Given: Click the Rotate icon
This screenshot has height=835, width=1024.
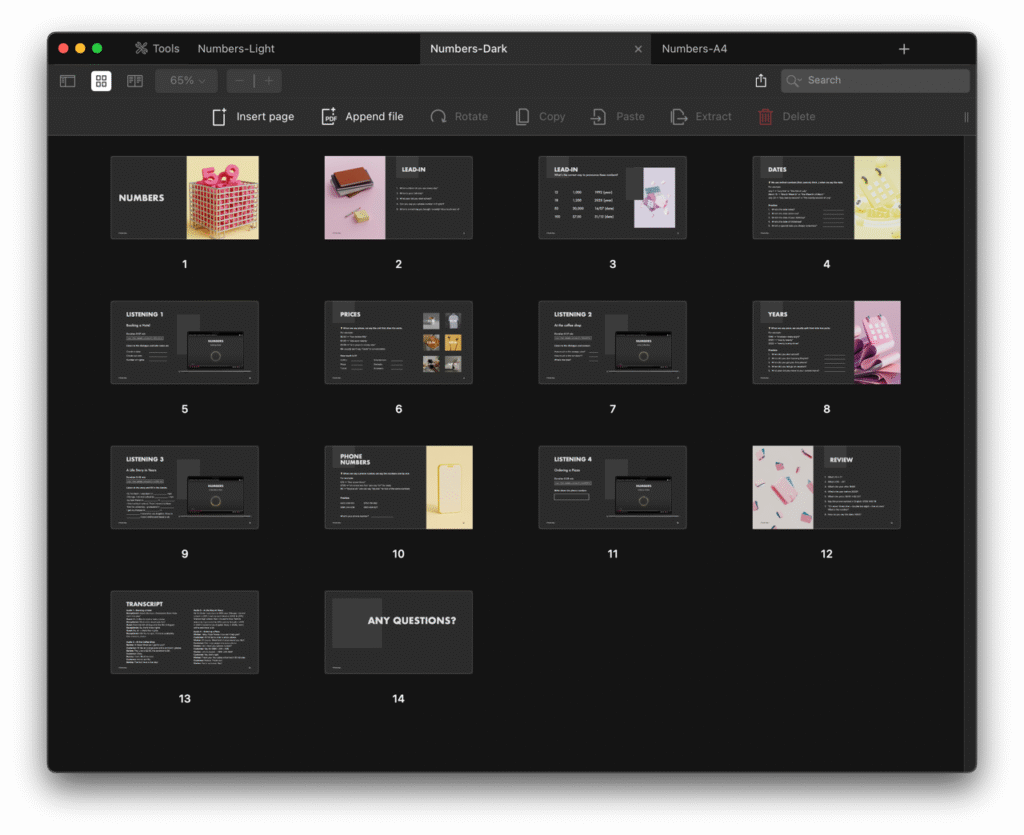Looking at the screenshot, I should coord(438,117).
